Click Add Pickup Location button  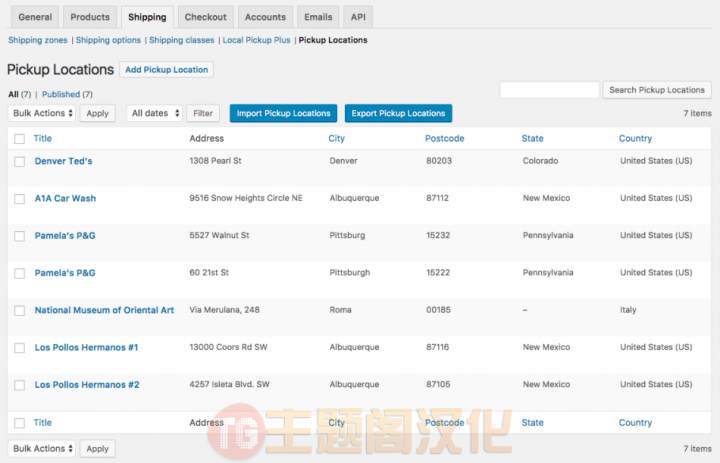pos(167,70)
